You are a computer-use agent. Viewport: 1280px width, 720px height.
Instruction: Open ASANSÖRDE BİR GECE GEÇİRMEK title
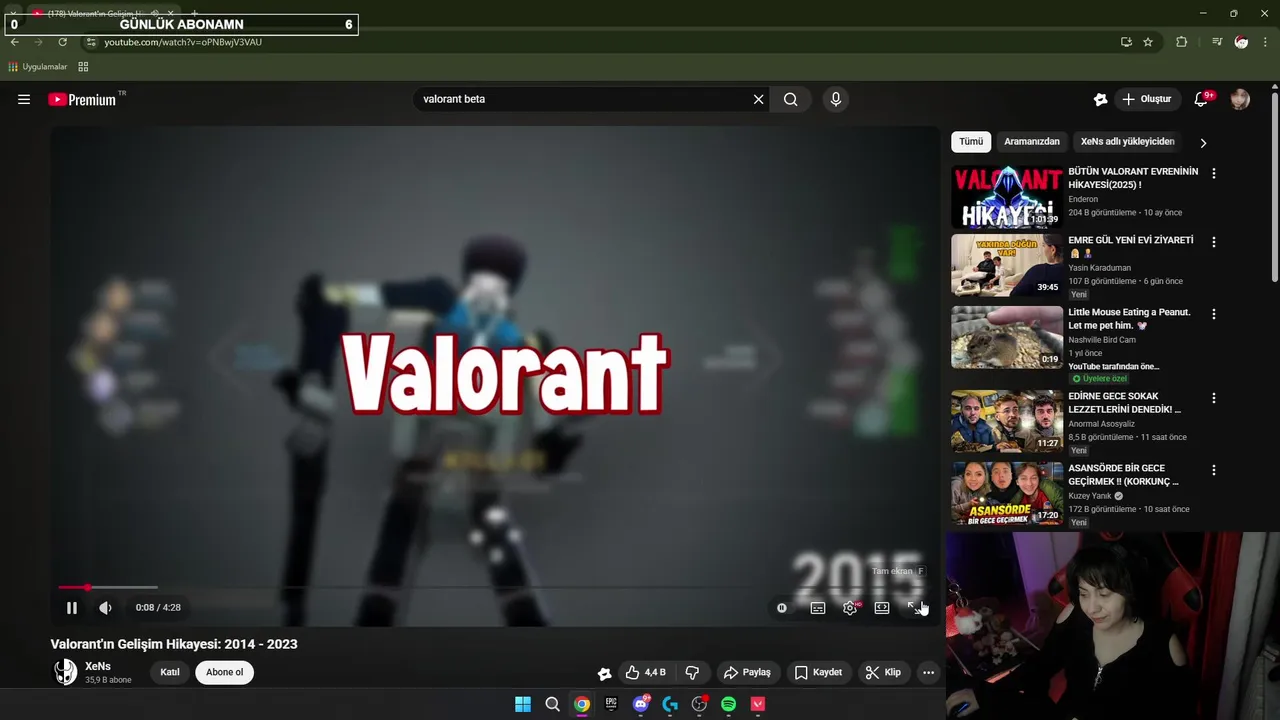(x=1123, y=474)
